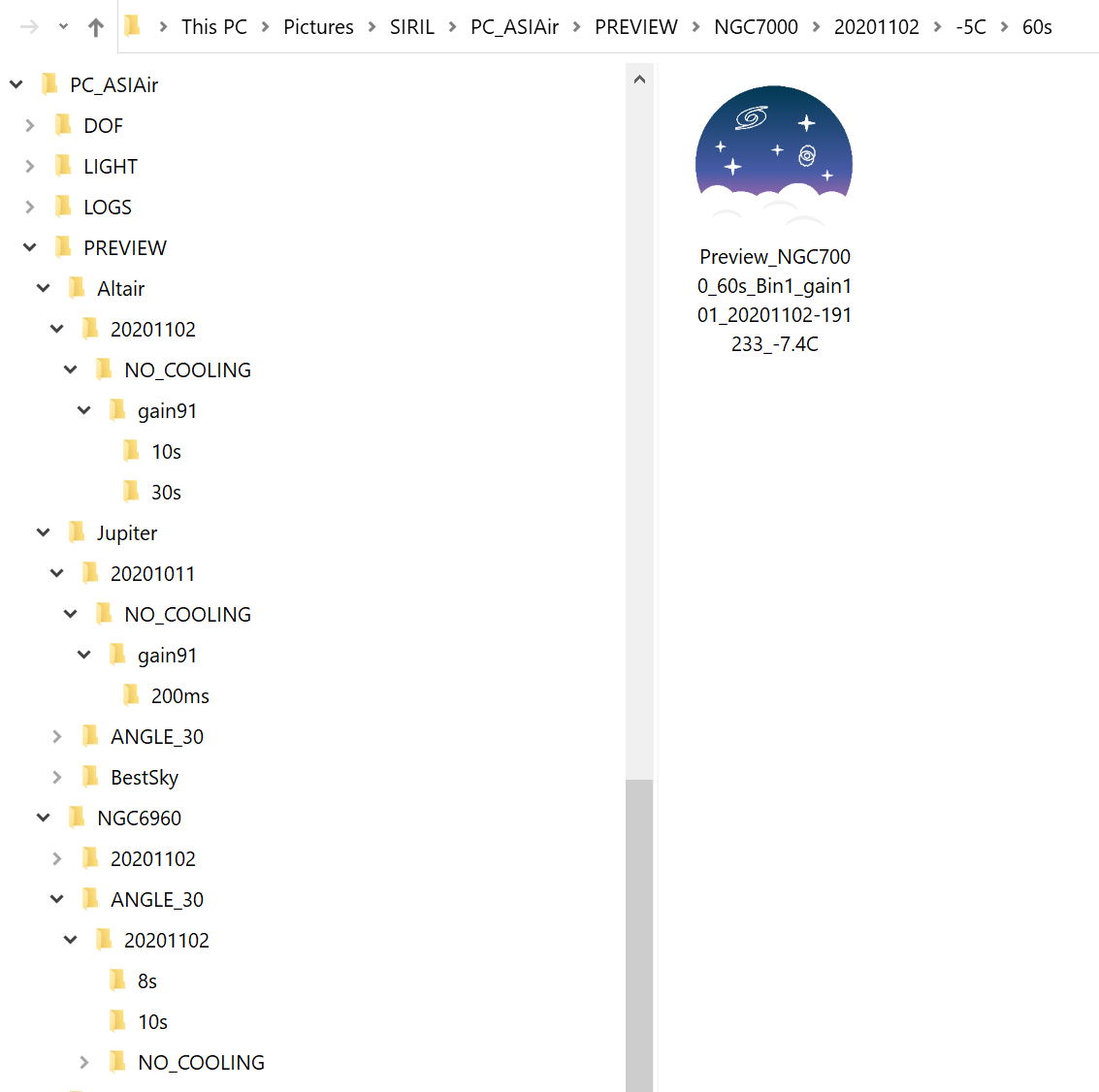Click the navigation pane scrollbar thumb
The width and height of the screenshot is (1099, 1092).
639,935
